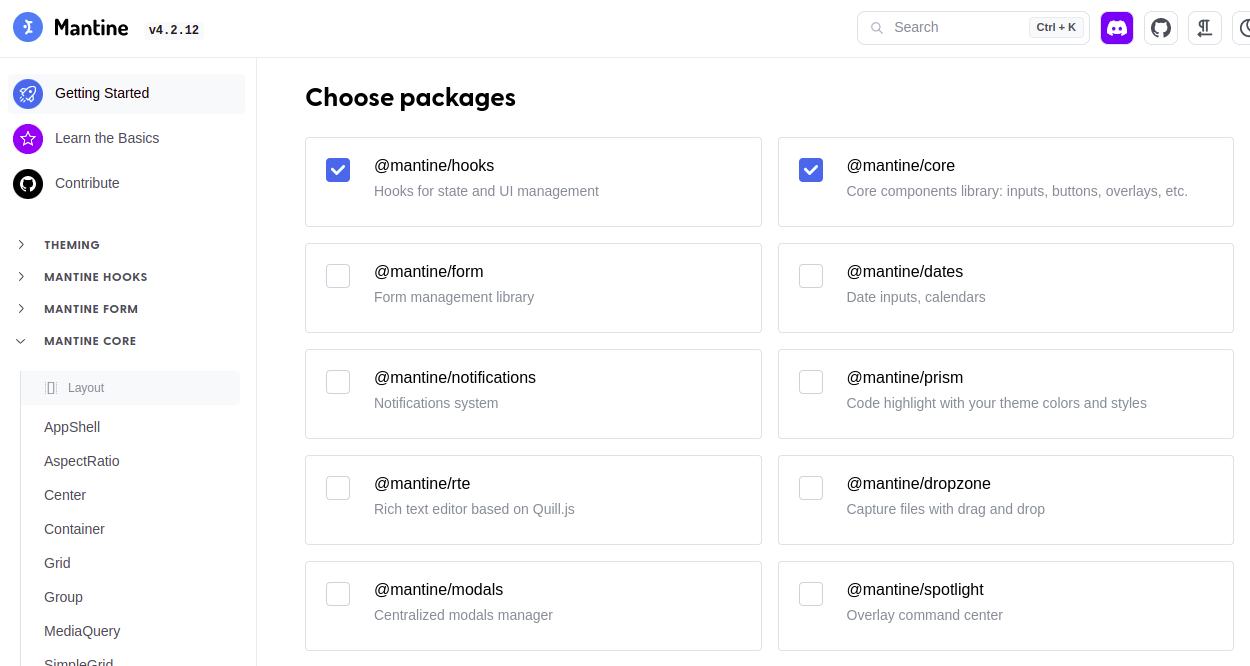Click 'Hooks for state and UI management' text

pyautogui.click(x=486, y=191)
